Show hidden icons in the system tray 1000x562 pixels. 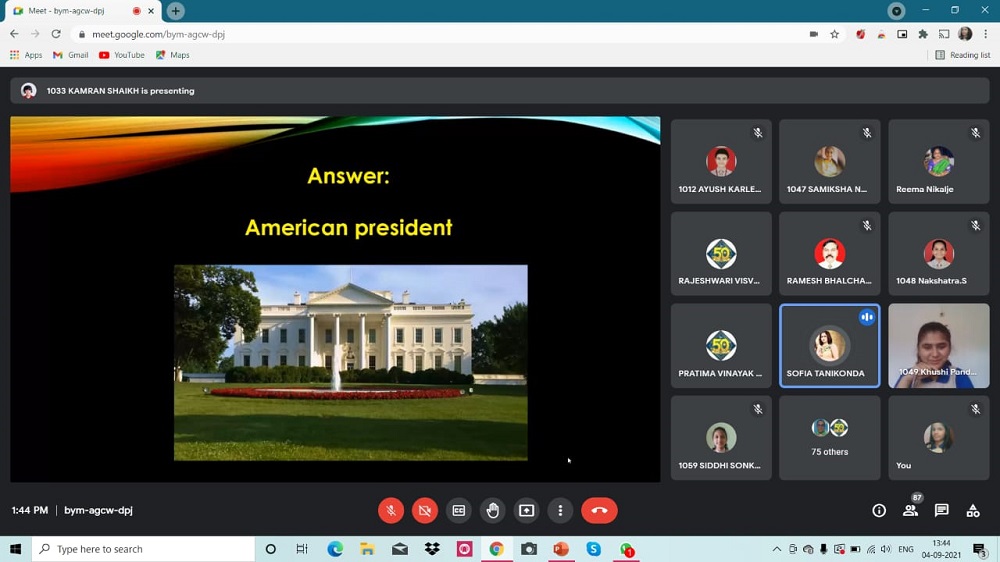[777, 549]
